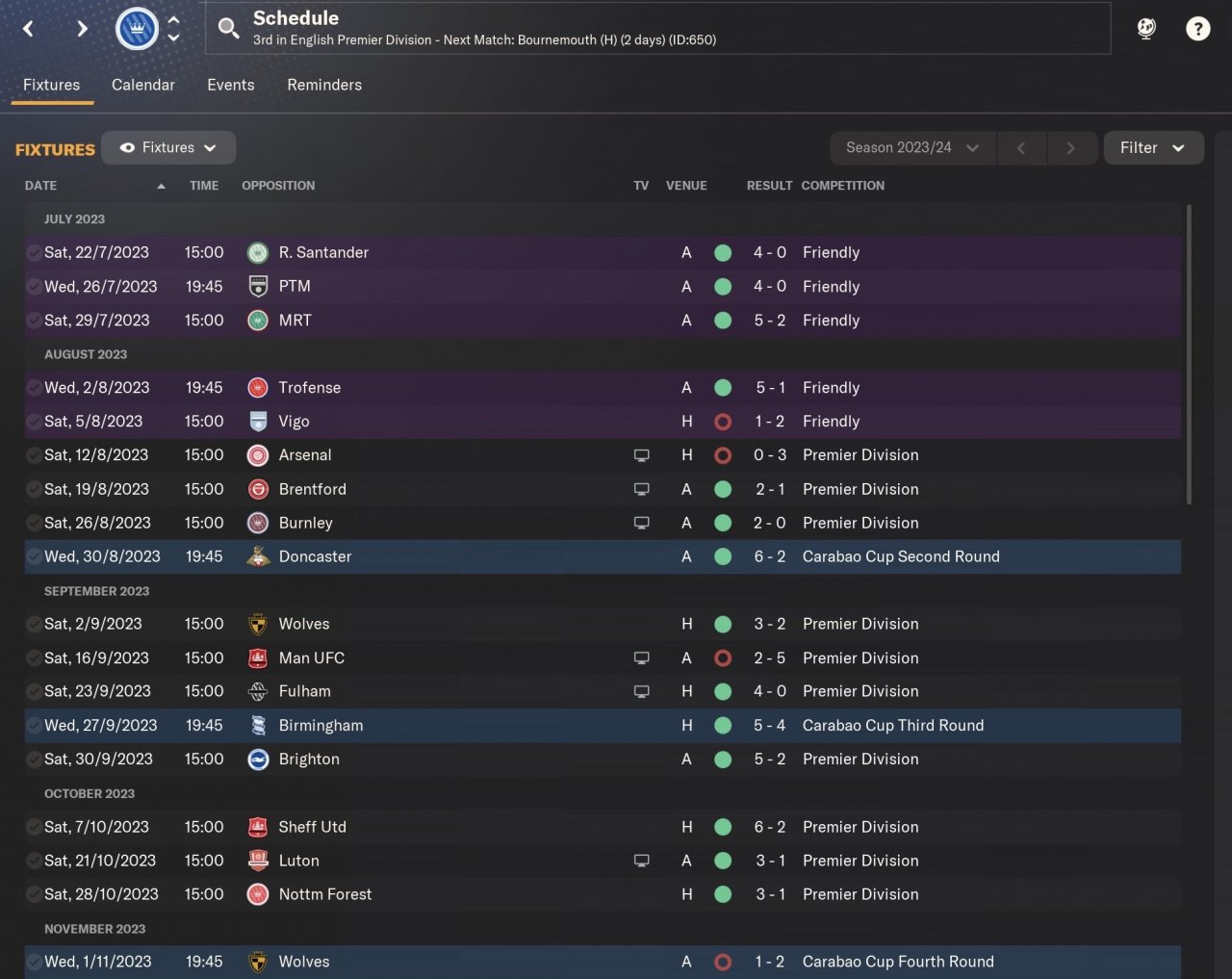
Task: Open the help question mark icon
Action: [x=1197, y=29]
